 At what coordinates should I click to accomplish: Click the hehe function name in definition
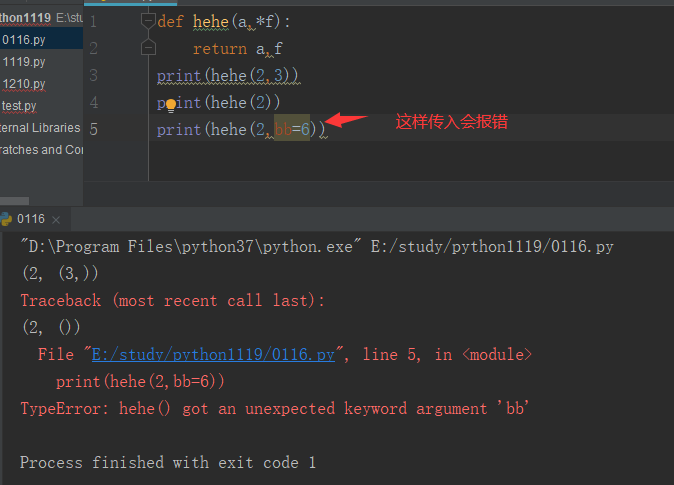click(x=211, y=21)
